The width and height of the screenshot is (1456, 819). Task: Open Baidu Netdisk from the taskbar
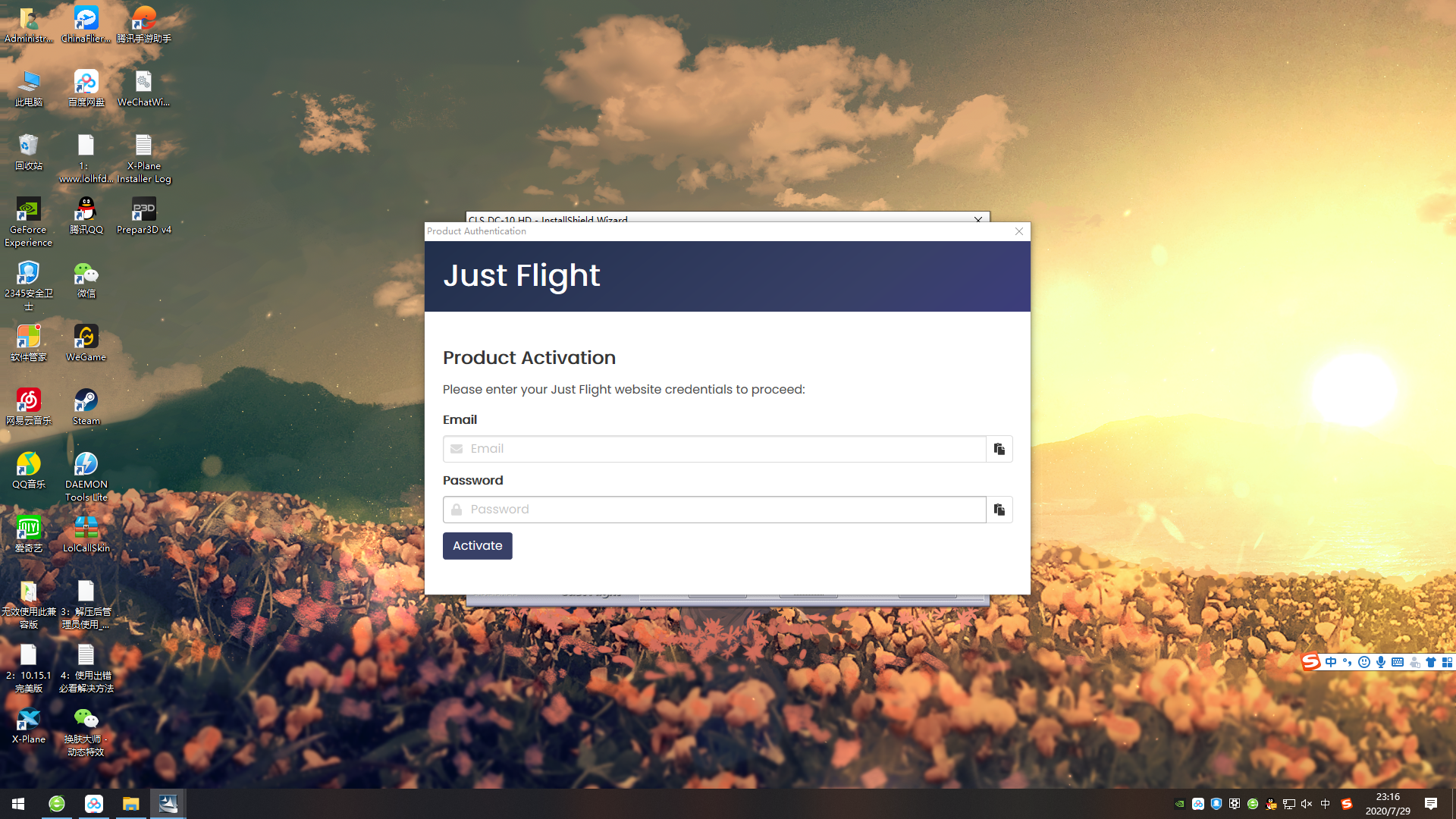click(94, 804)
